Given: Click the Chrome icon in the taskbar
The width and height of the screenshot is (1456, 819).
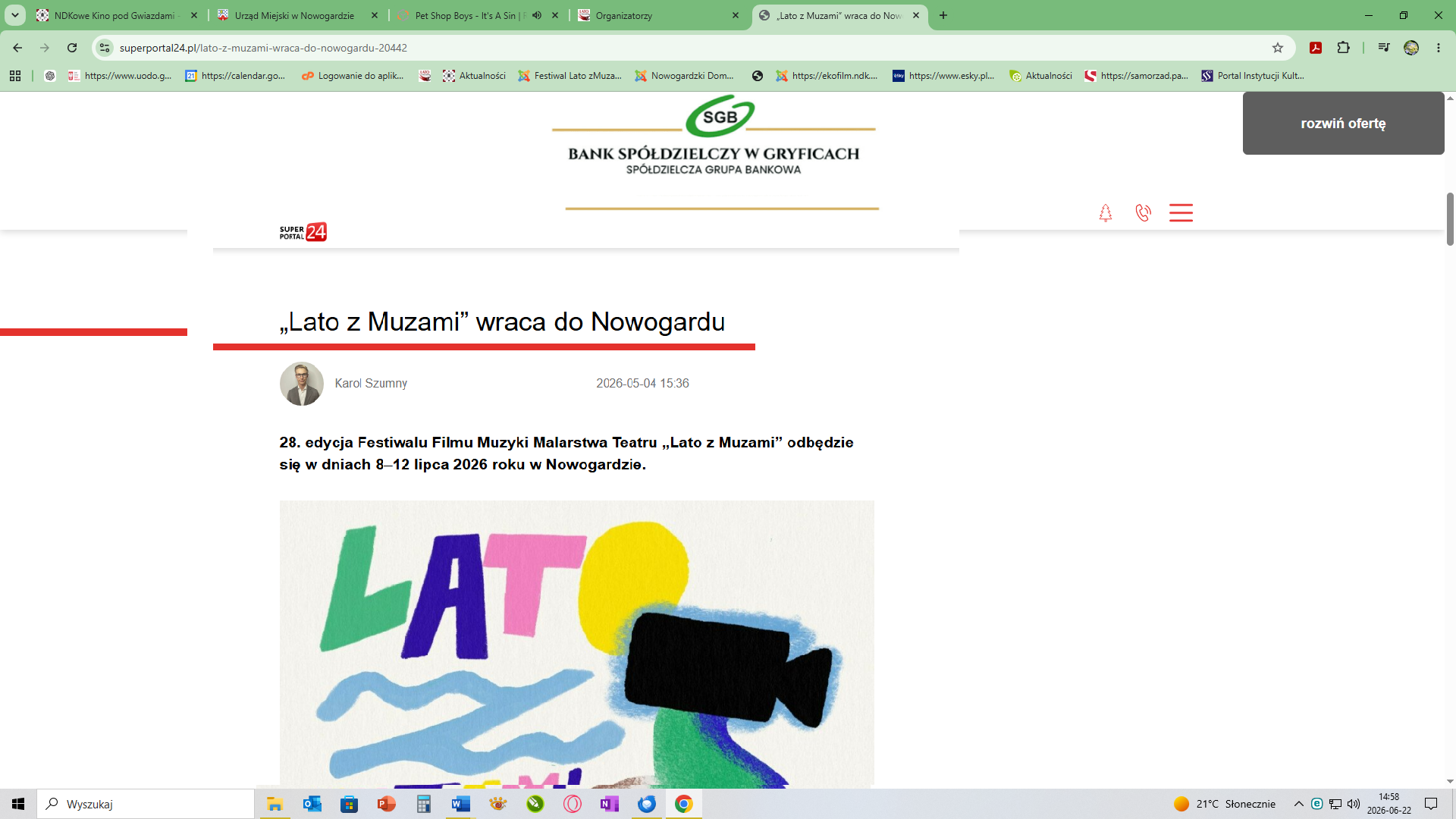Looking at the screenshot, I should 683,804.
